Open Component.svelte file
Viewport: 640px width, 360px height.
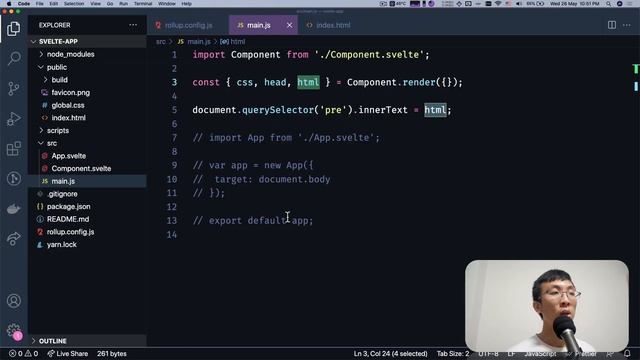(87, 168)
